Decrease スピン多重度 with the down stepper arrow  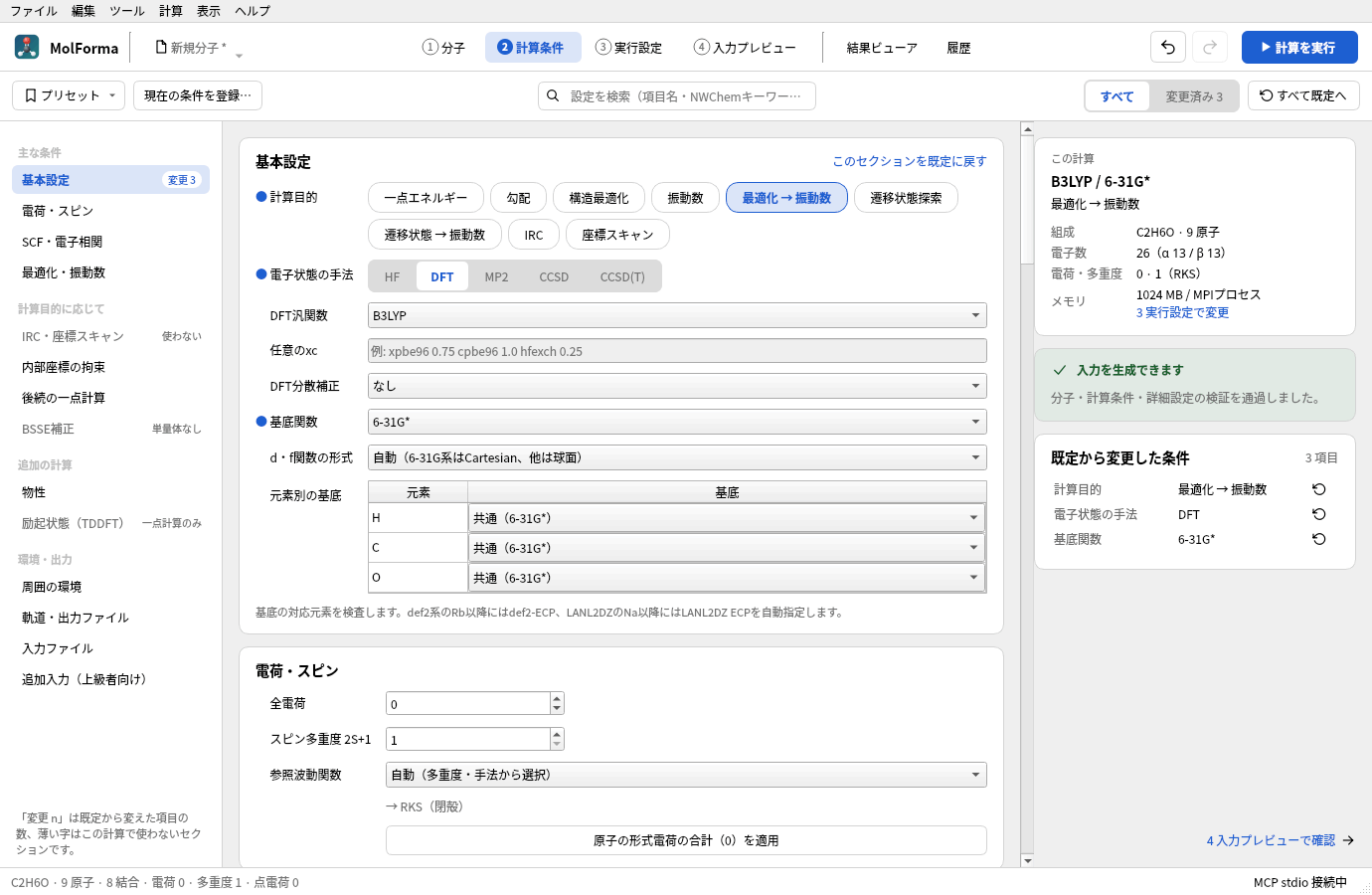click(557, 745)
